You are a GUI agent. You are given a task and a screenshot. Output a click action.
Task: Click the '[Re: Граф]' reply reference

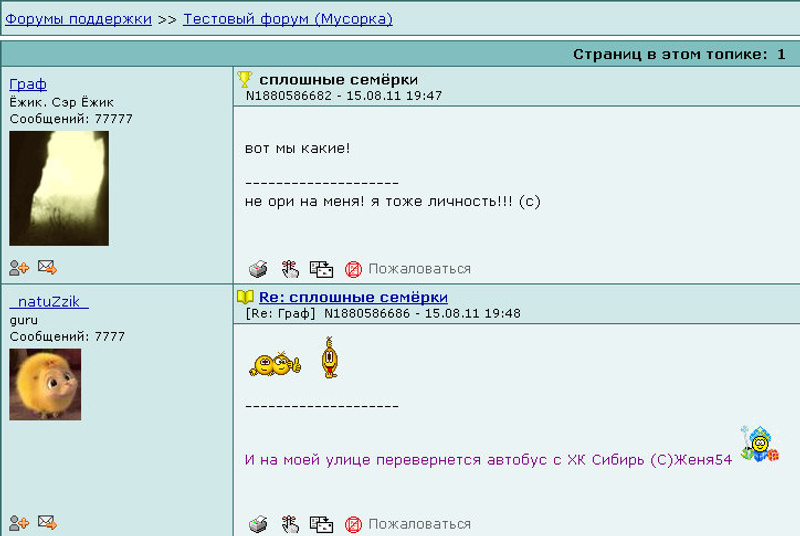[280, 313]
